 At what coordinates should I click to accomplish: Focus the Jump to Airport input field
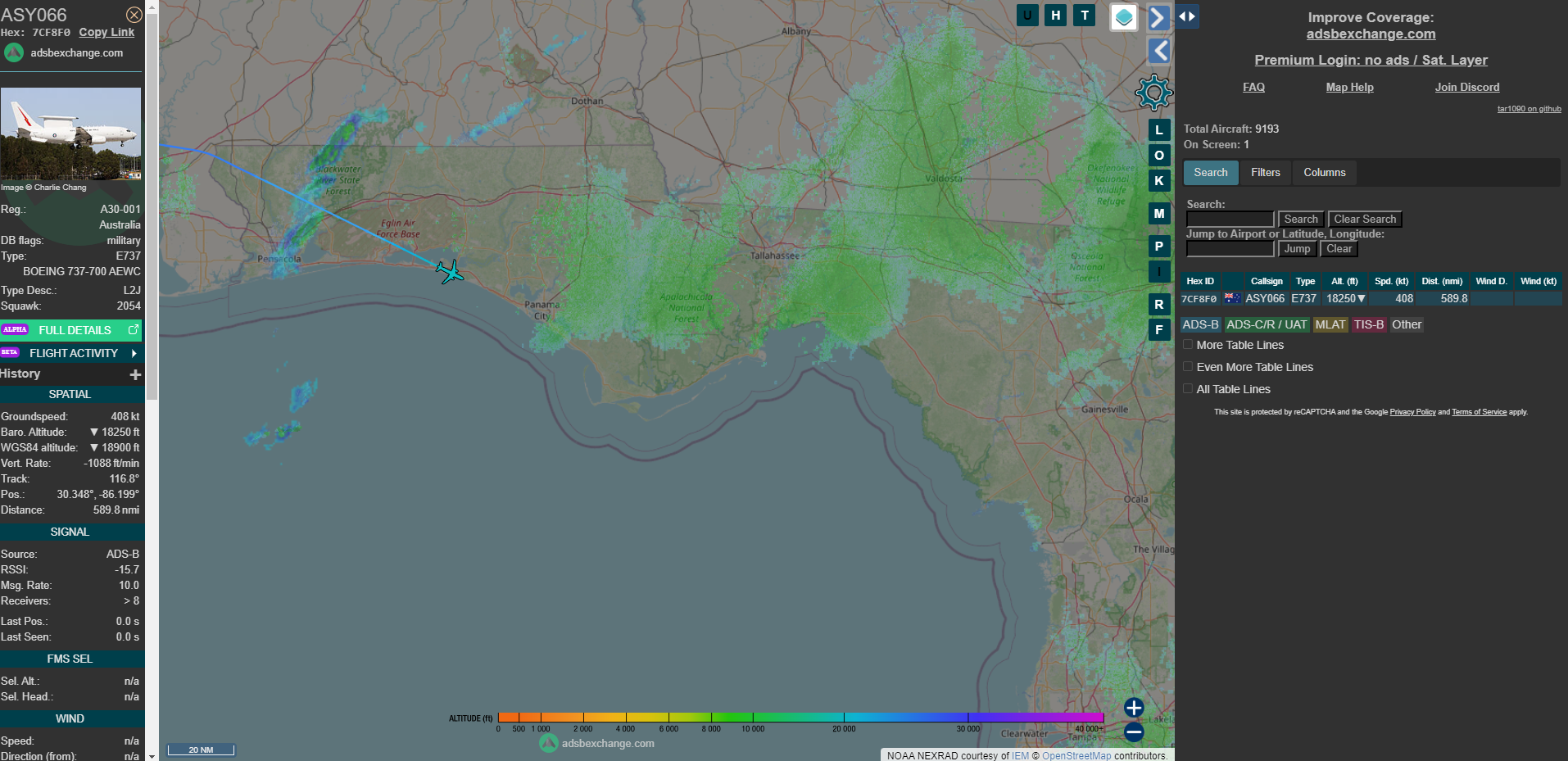pos(1230,249)
